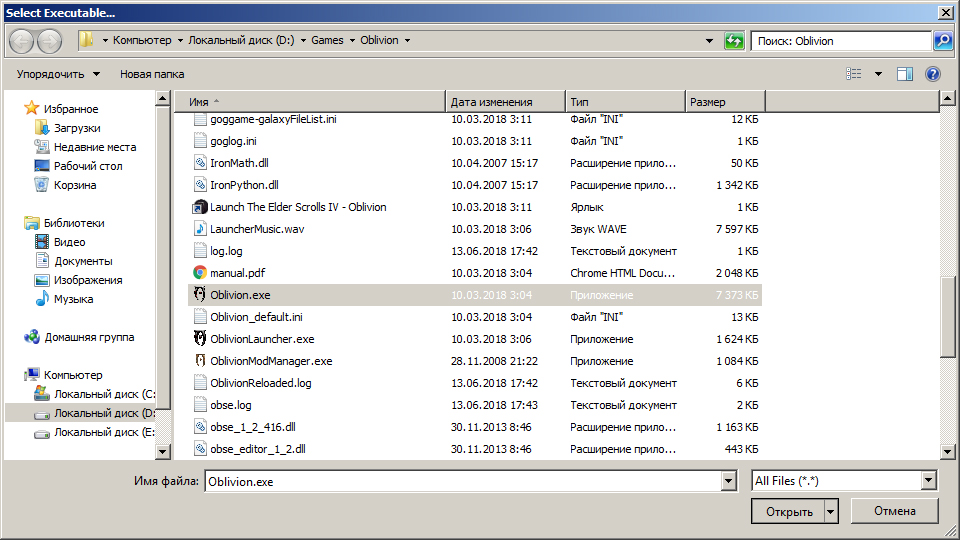Click the search magnifier icon
The image size is (960, 540).
point(943,41)
